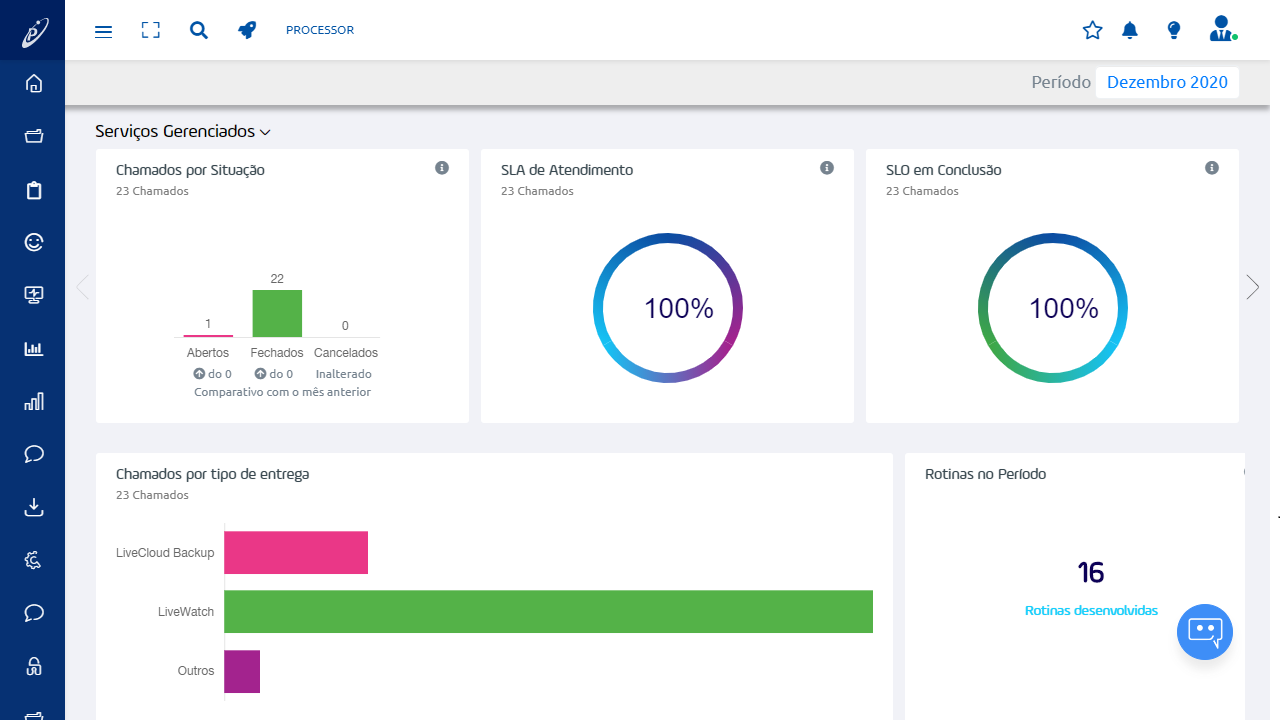Go to Home via the sidebar house icon
The height and width of the screenshot is (720, 1280).
[x=34, y=83]
